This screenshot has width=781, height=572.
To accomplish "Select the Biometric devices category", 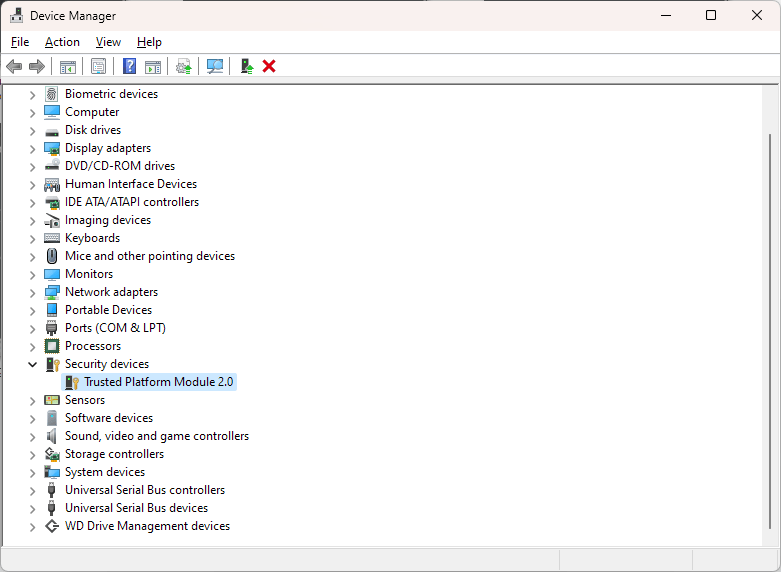I will tap(111, 94).
